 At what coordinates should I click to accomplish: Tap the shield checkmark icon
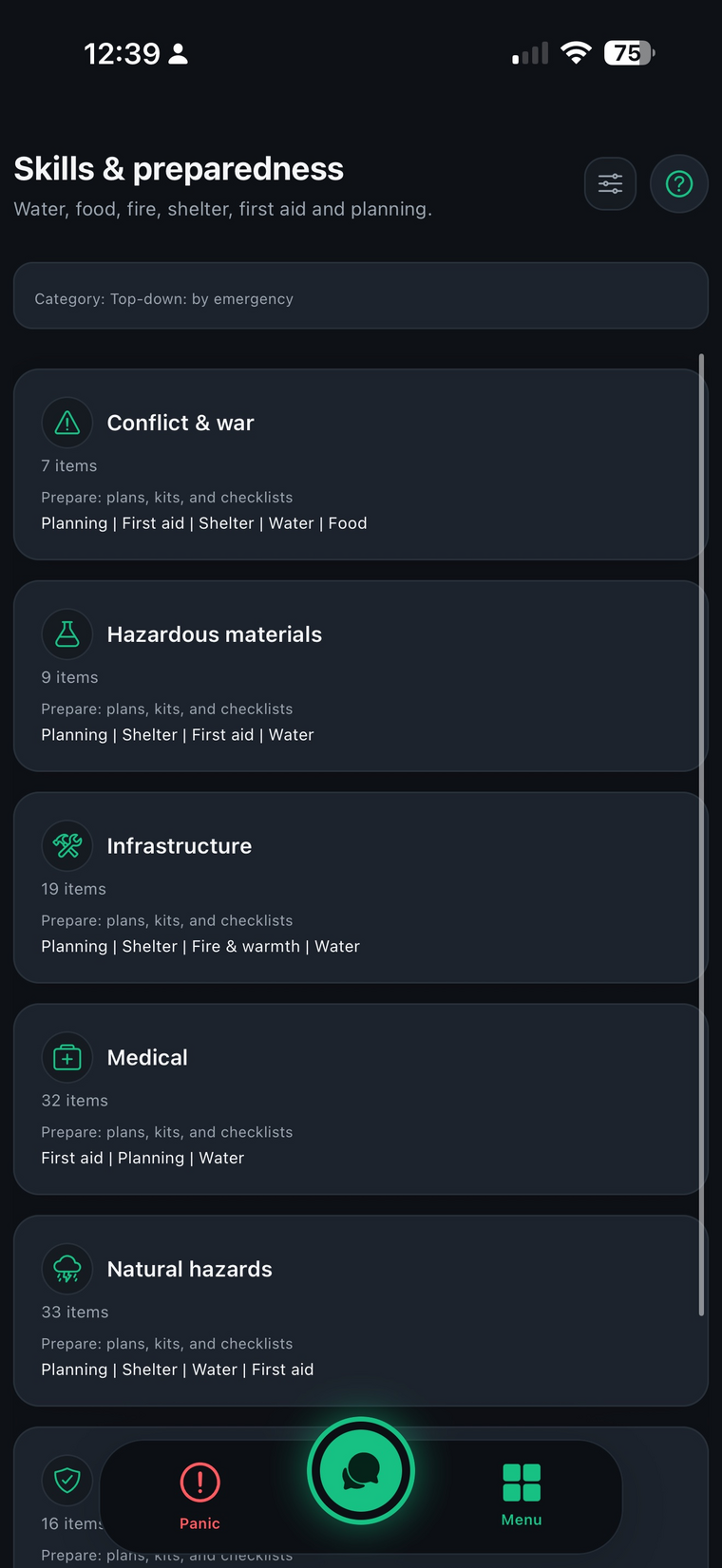67,1480
